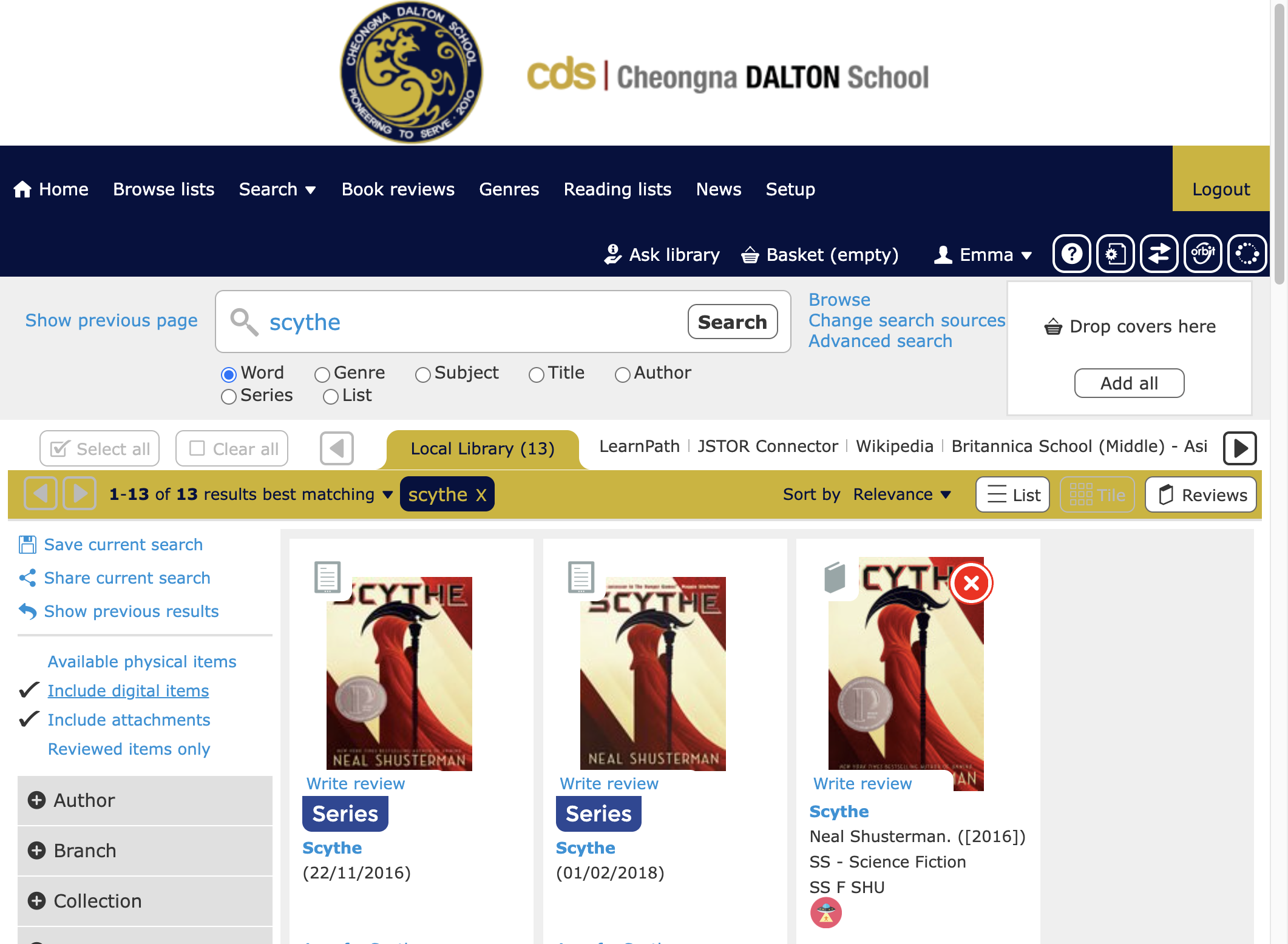Open the Search menu dropdown
This screenshot has height=944, width=1288.
[277, 189]
